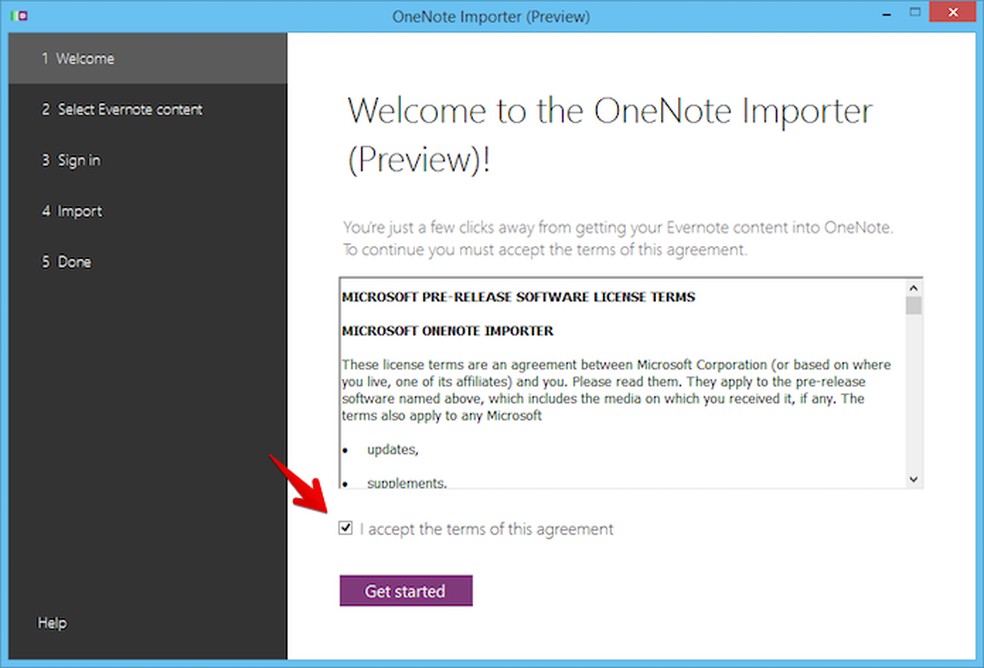Click the OneNote Importer app icon in title bar

(19, 15)
